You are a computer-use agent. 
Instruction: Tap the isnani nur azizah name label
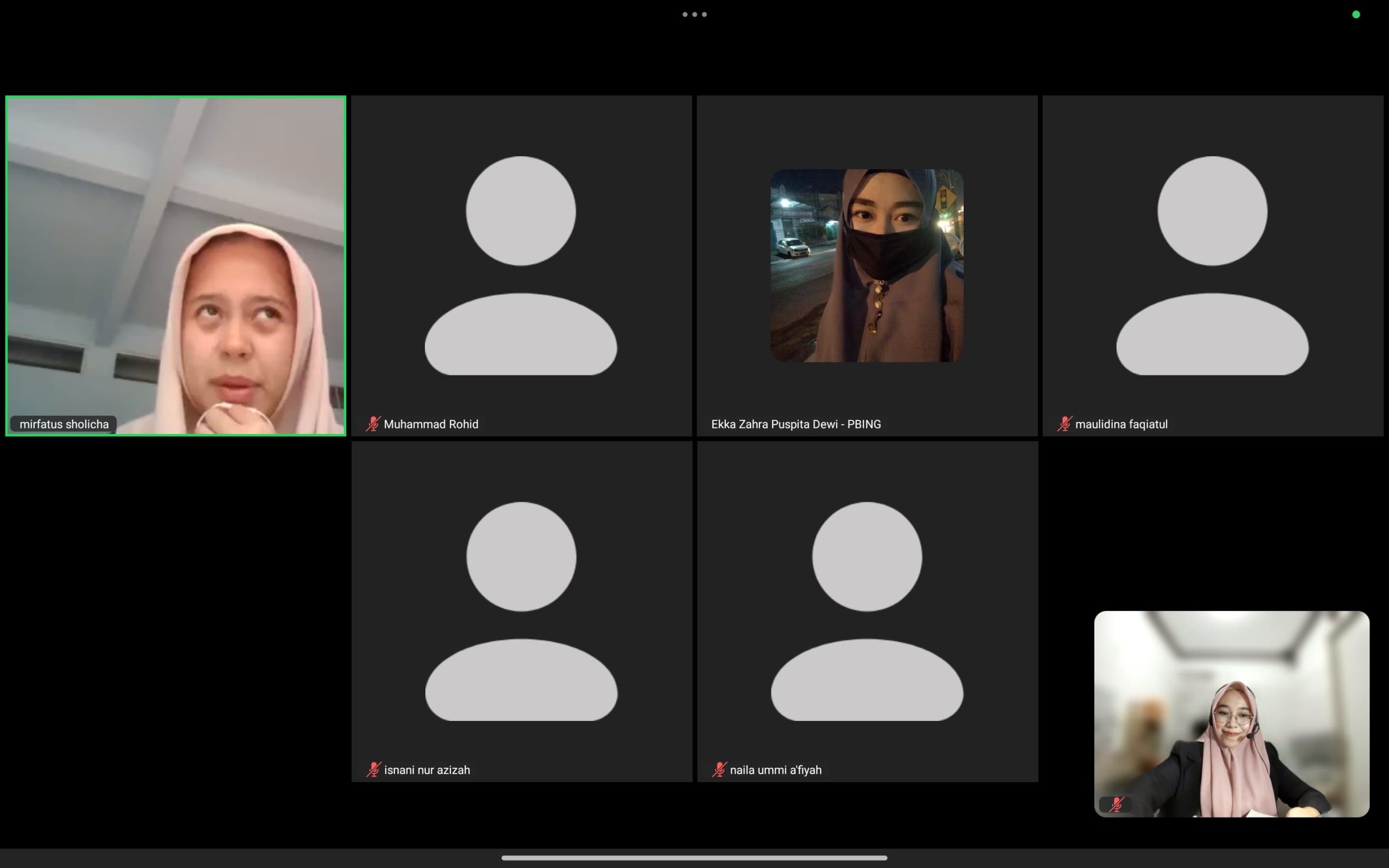click(427, 770)
